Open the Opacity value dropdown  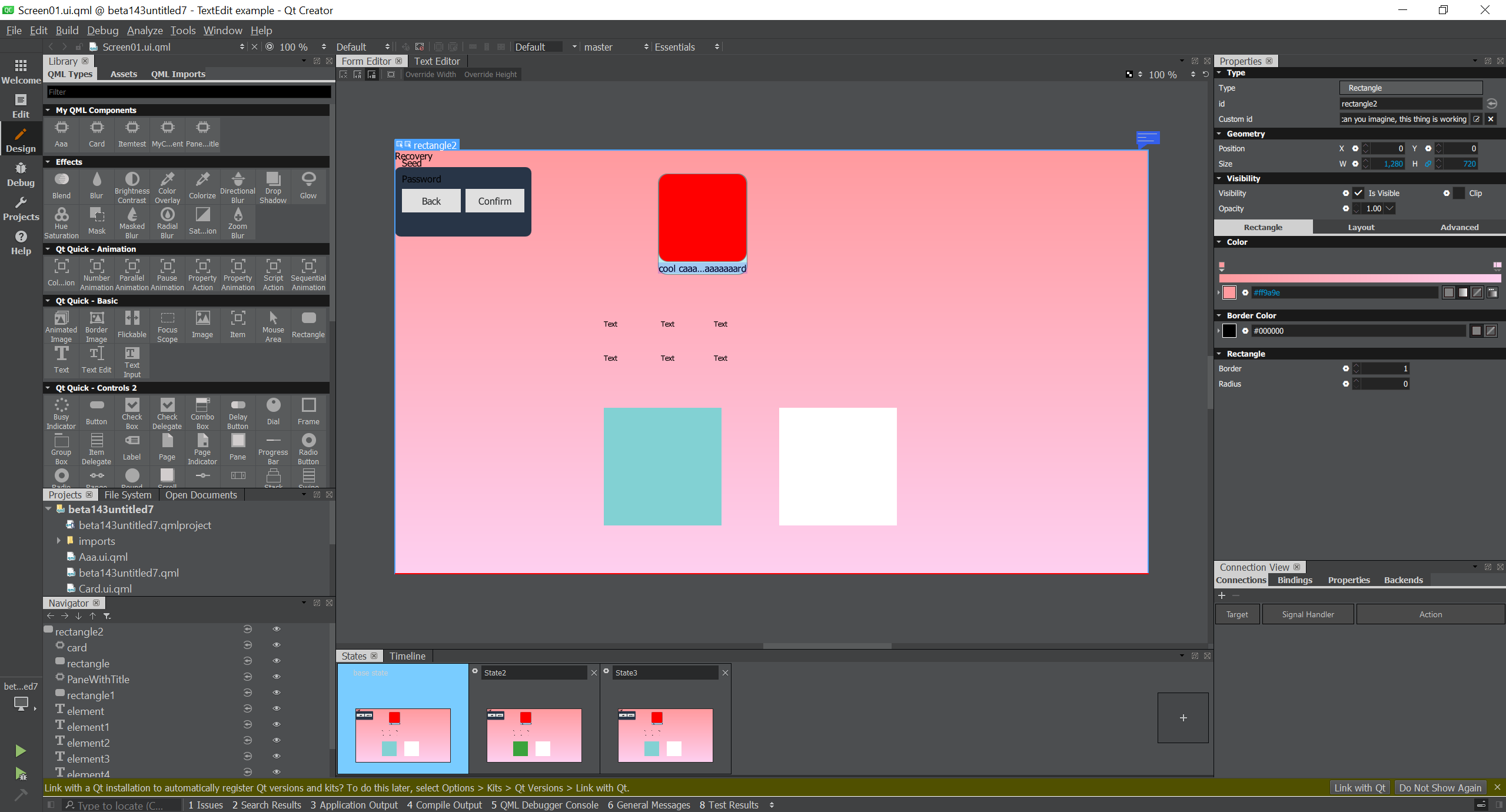(x=1390, y=208)
